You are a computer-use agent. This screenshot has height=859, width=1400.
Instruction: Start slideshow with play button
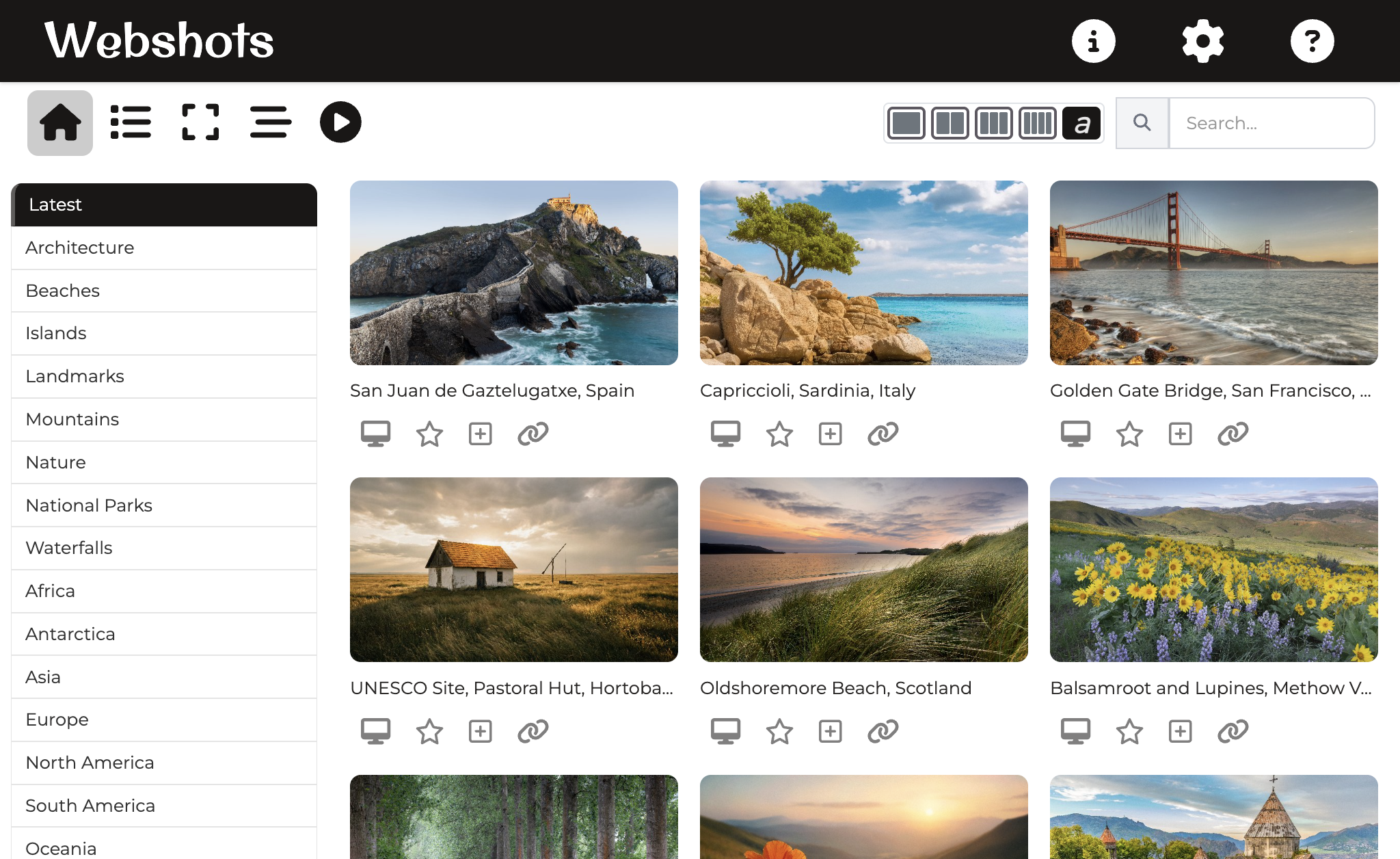tap(340, 122)
